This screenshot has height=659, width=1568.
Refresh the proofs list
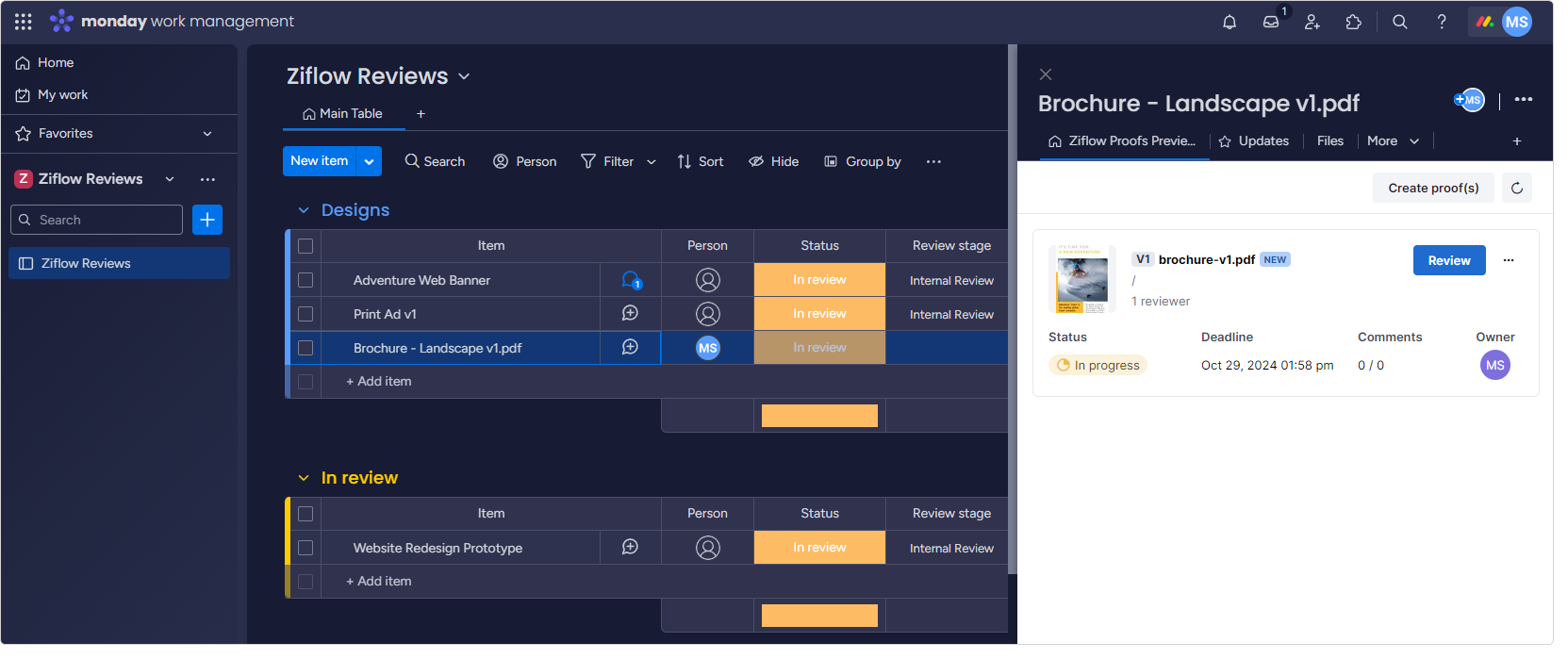[x=1517, y=188]
